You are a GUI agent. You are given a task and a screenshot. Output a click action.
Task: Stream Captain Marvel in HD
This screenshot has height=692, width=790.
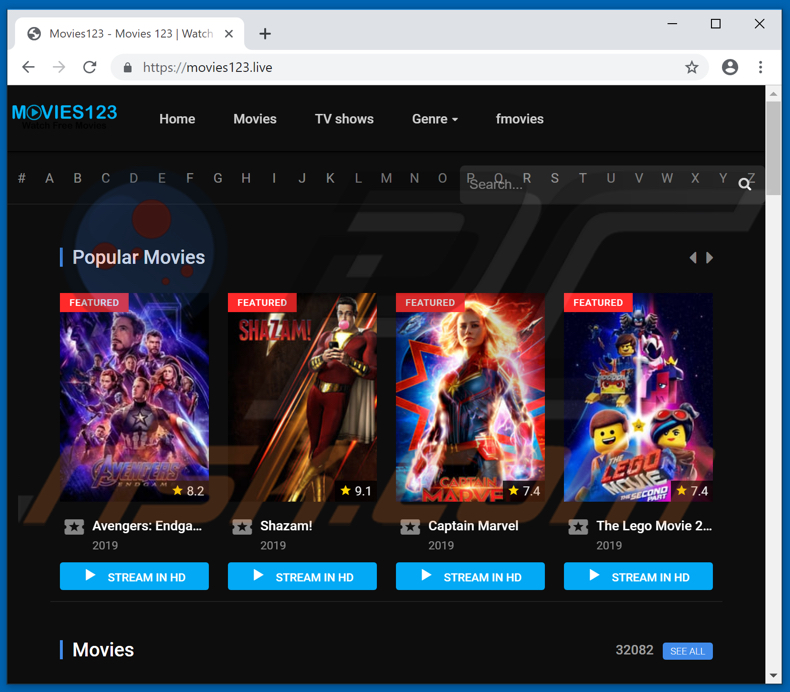(x=470, y=576)
